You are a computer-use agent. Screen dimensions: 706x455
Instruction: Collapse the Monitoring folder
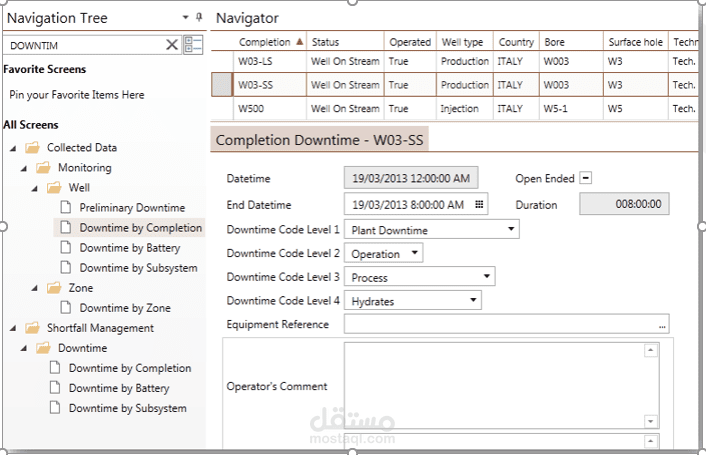(x=24, y=168)
